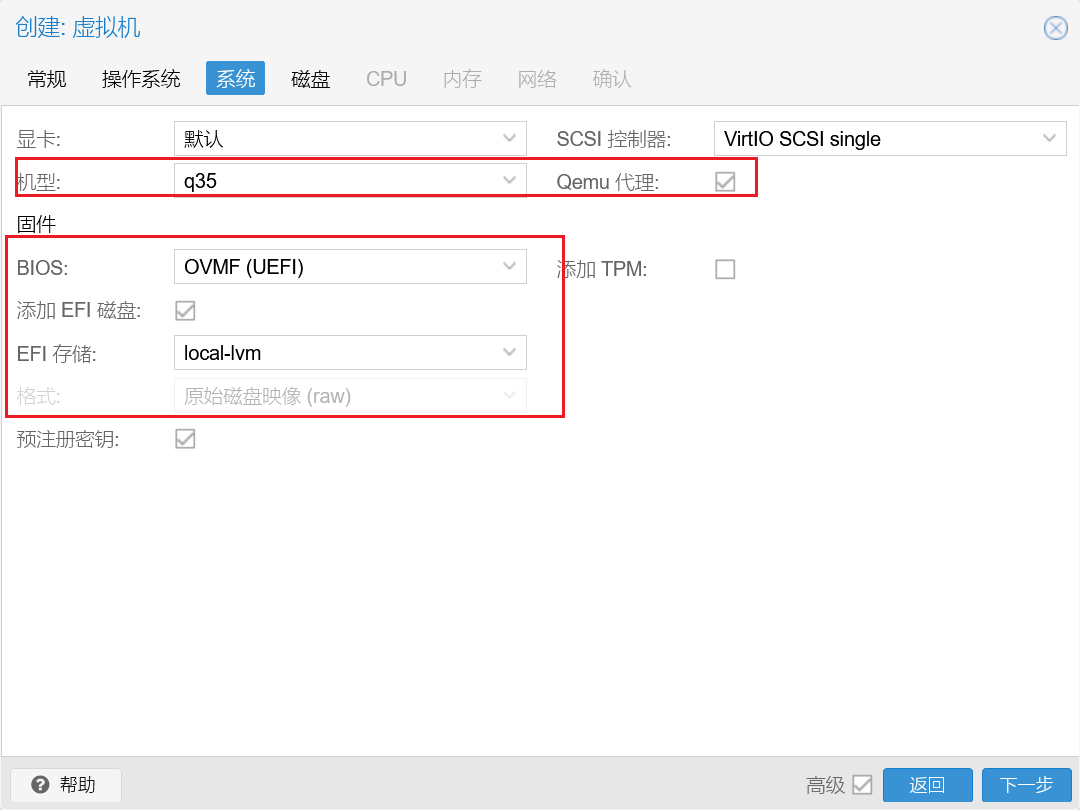Click the 高级 label text
The image size is (1080, 810).
(x=825, y=785)
